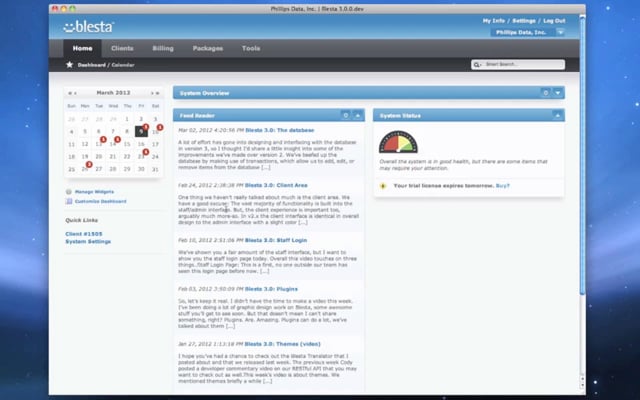The height and width of the screenshot is (400, 640).
Task: Select March 8 in the calendar
Action: pyautogui.click(x=127, y=131)
